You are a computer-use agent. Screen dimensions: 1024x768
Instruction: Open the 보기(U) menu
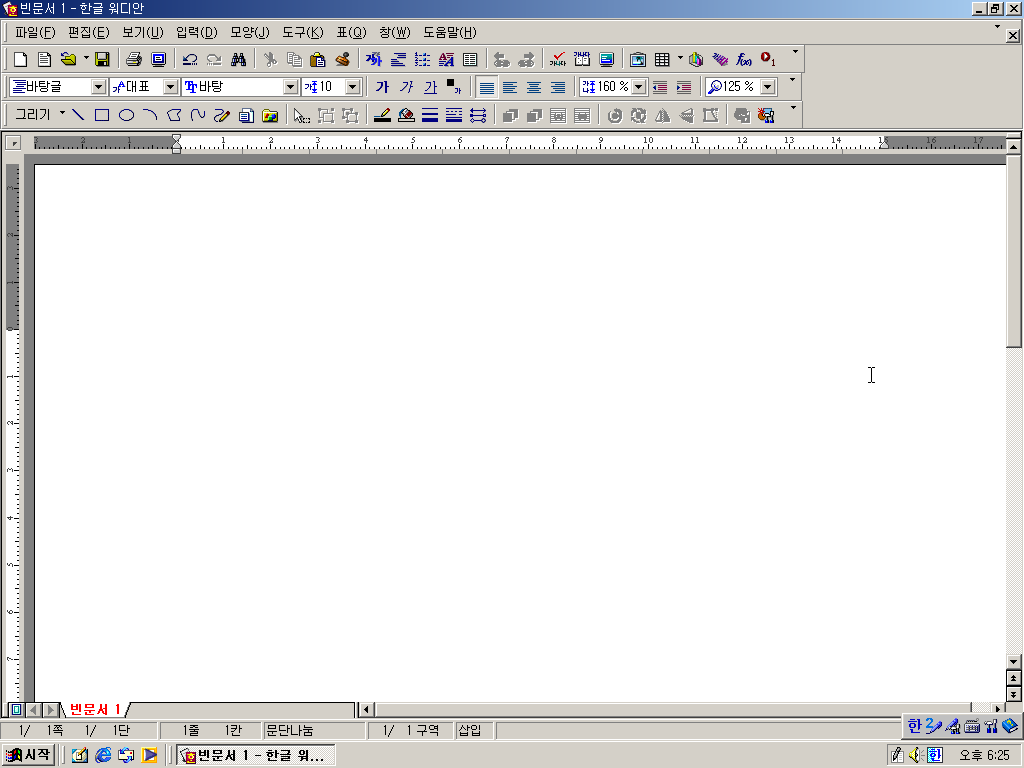pyautogui.click(x=142, y=32)
